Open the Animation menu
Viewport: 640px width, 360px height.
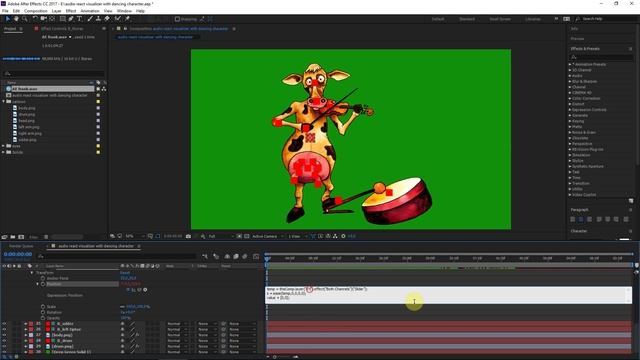click(90, 11)
